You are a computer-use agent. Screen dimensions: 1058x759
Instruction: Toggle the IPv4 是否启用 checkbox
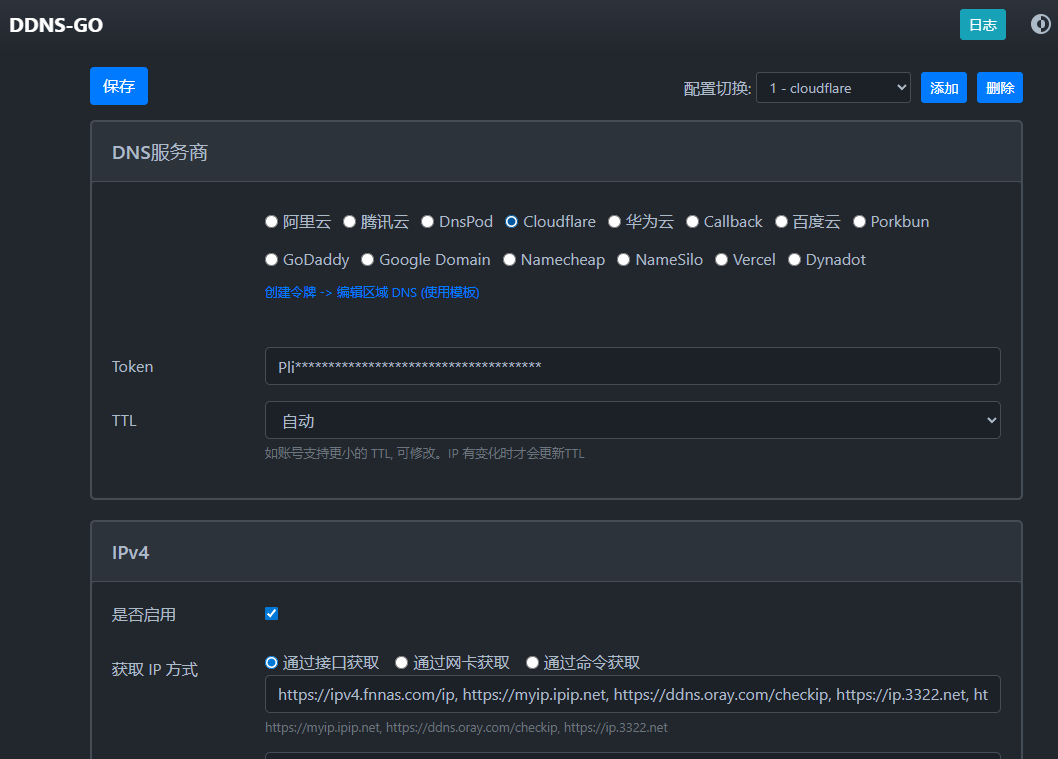[x=271, y=613]
